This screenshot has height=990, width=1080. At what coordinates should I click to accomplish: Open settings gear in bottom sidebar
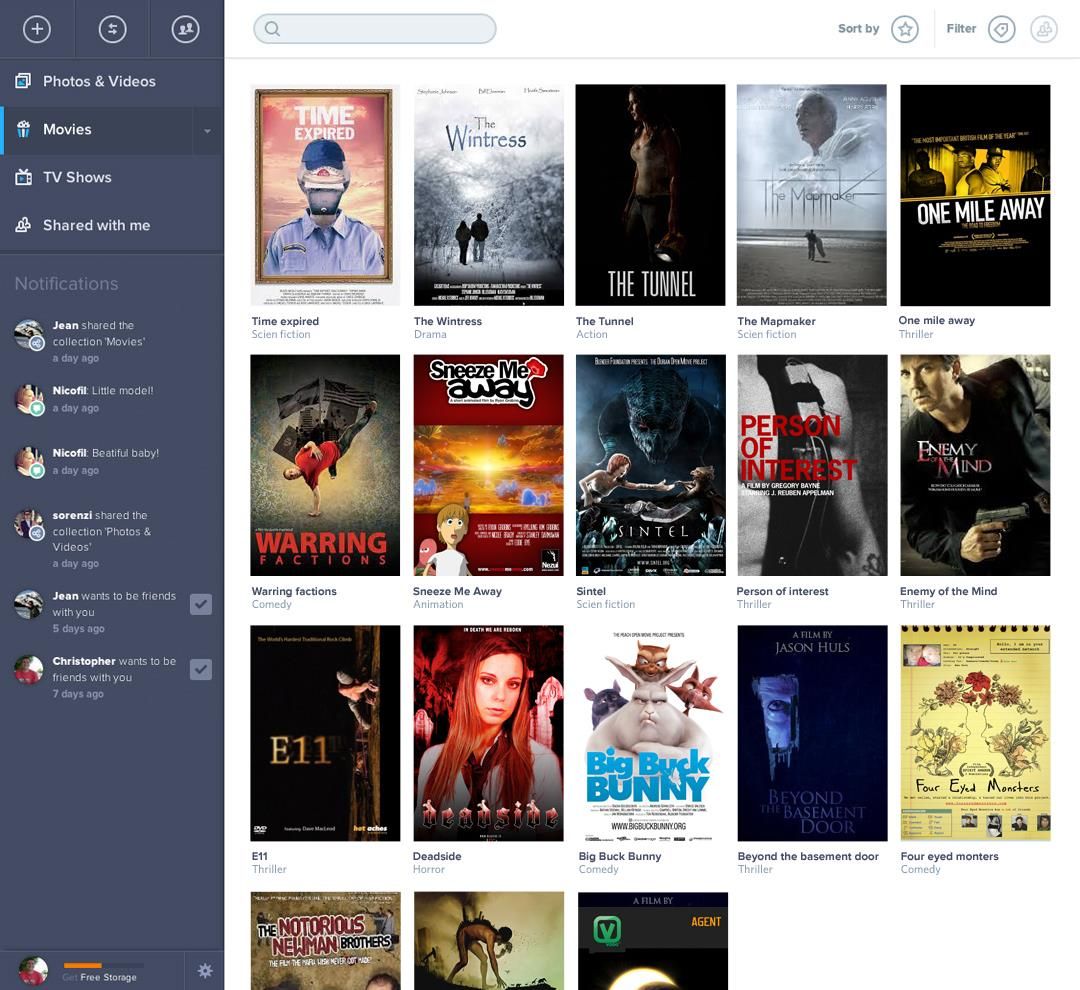(x=205, y=971)
